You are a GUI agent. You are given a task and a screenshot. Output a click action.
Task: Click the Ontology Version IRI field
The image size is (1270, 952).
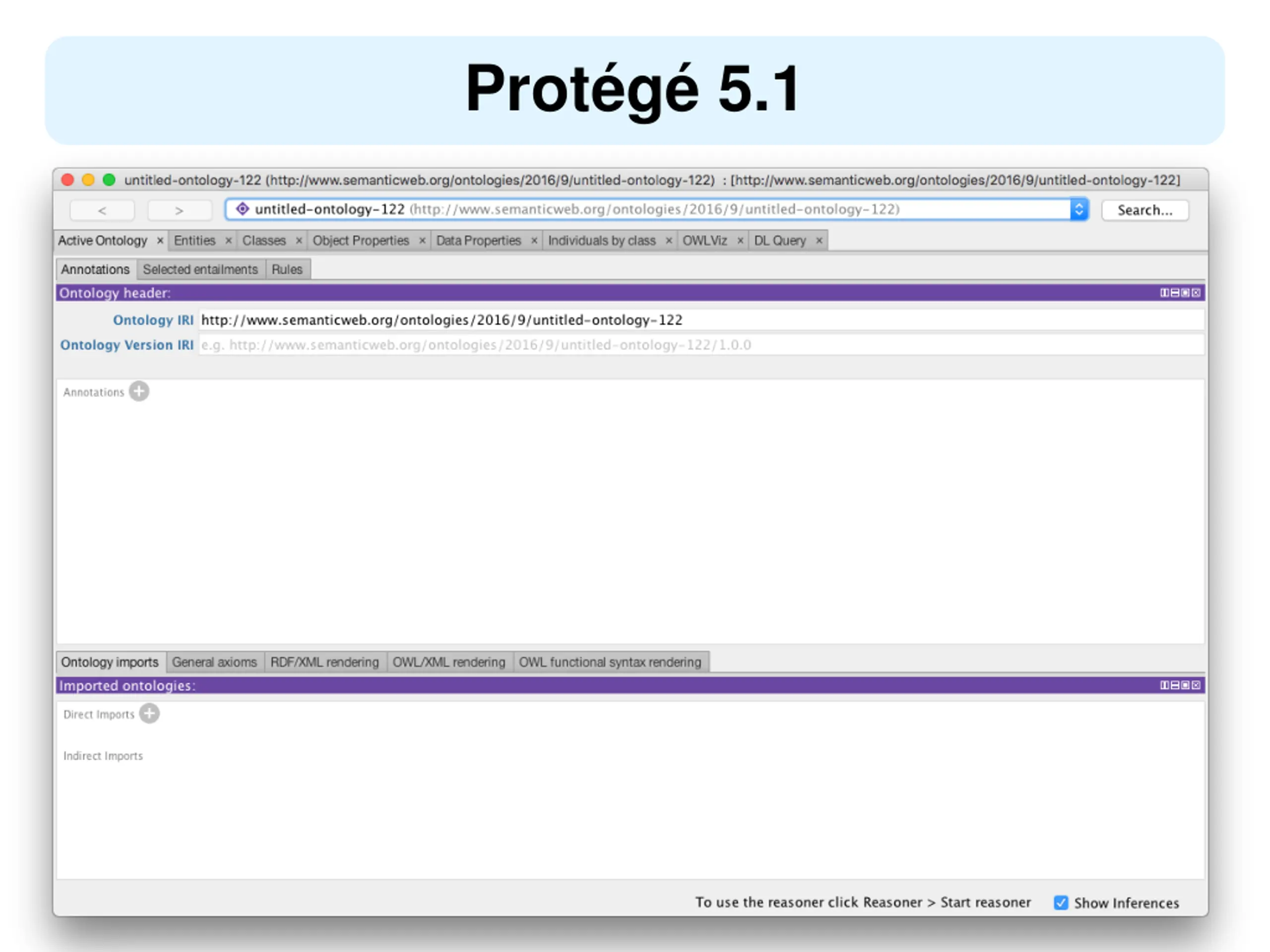(701, 345)
